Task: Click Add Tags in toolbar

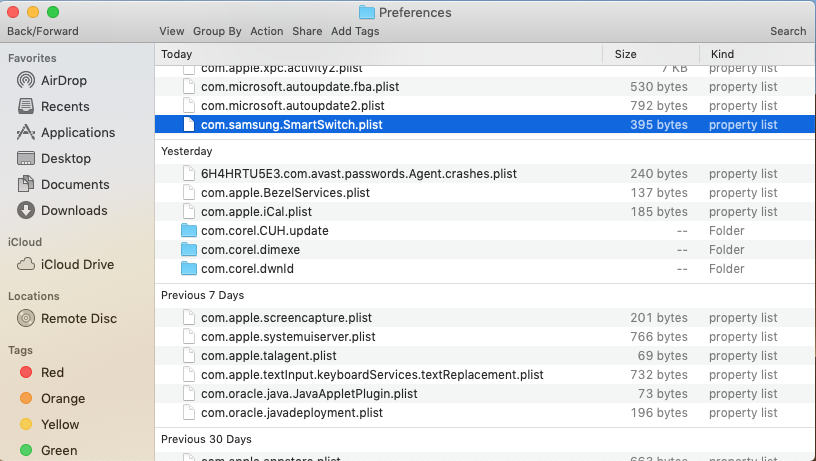Action: point(355,31)
